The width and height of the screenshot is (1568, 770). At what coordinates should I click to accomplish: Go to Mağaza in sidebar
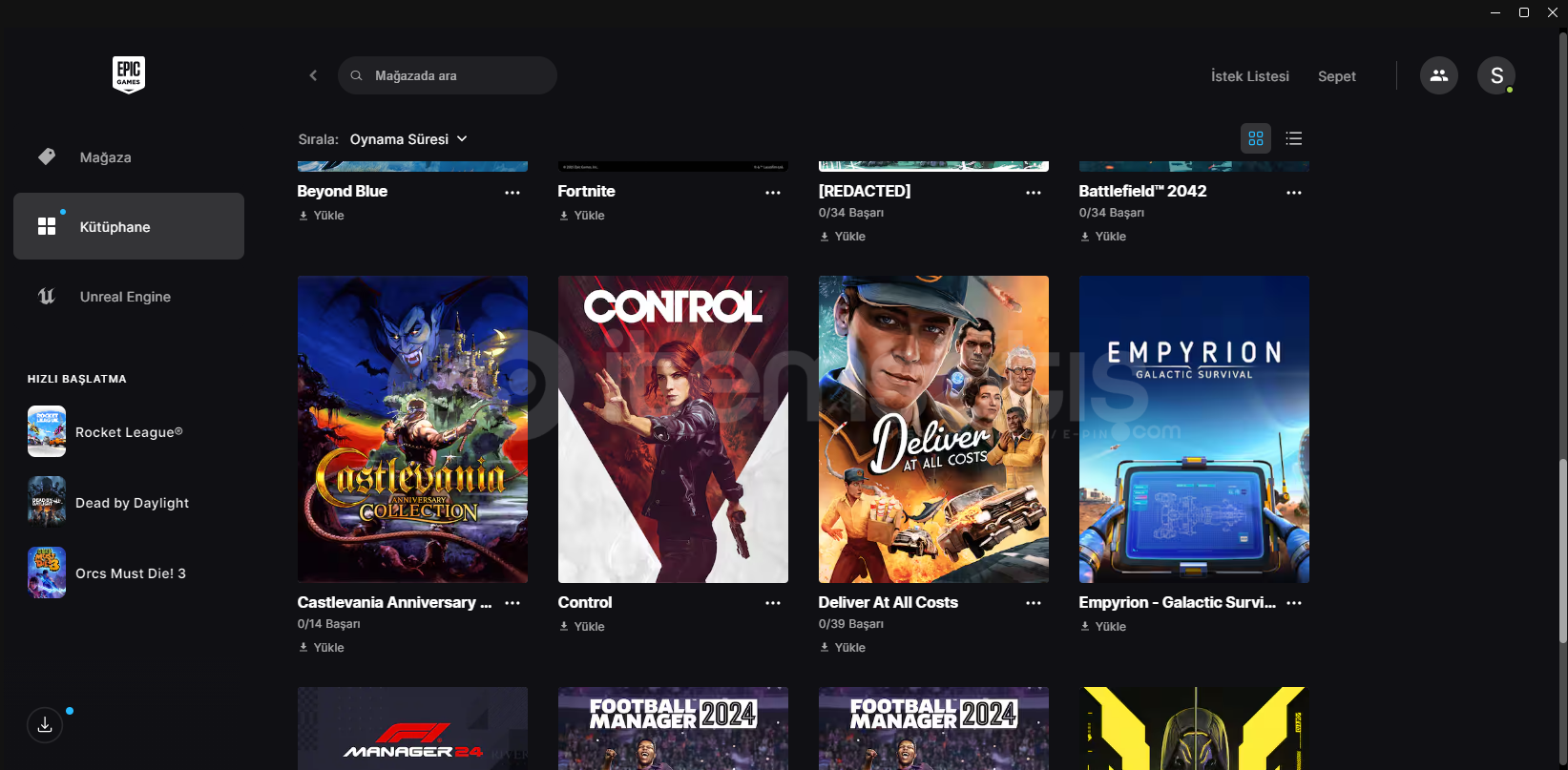[129, 157]
